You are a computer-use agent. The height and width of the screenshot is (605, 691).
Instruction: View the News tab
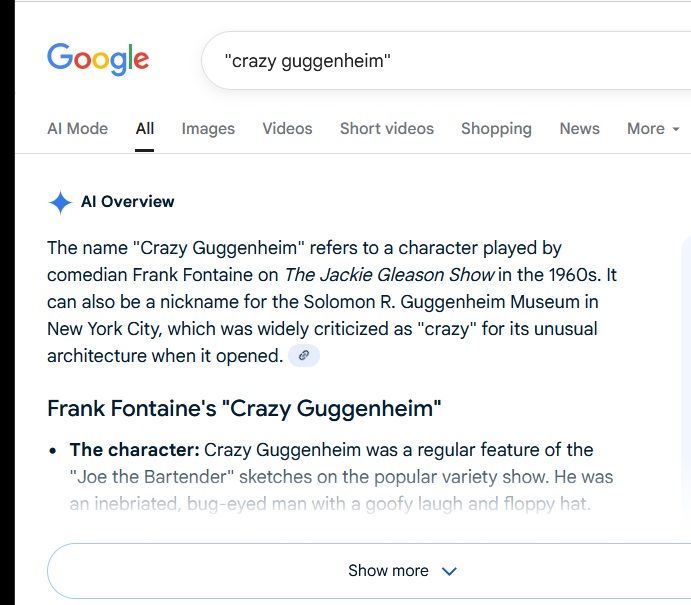click(x=579, y=129)
